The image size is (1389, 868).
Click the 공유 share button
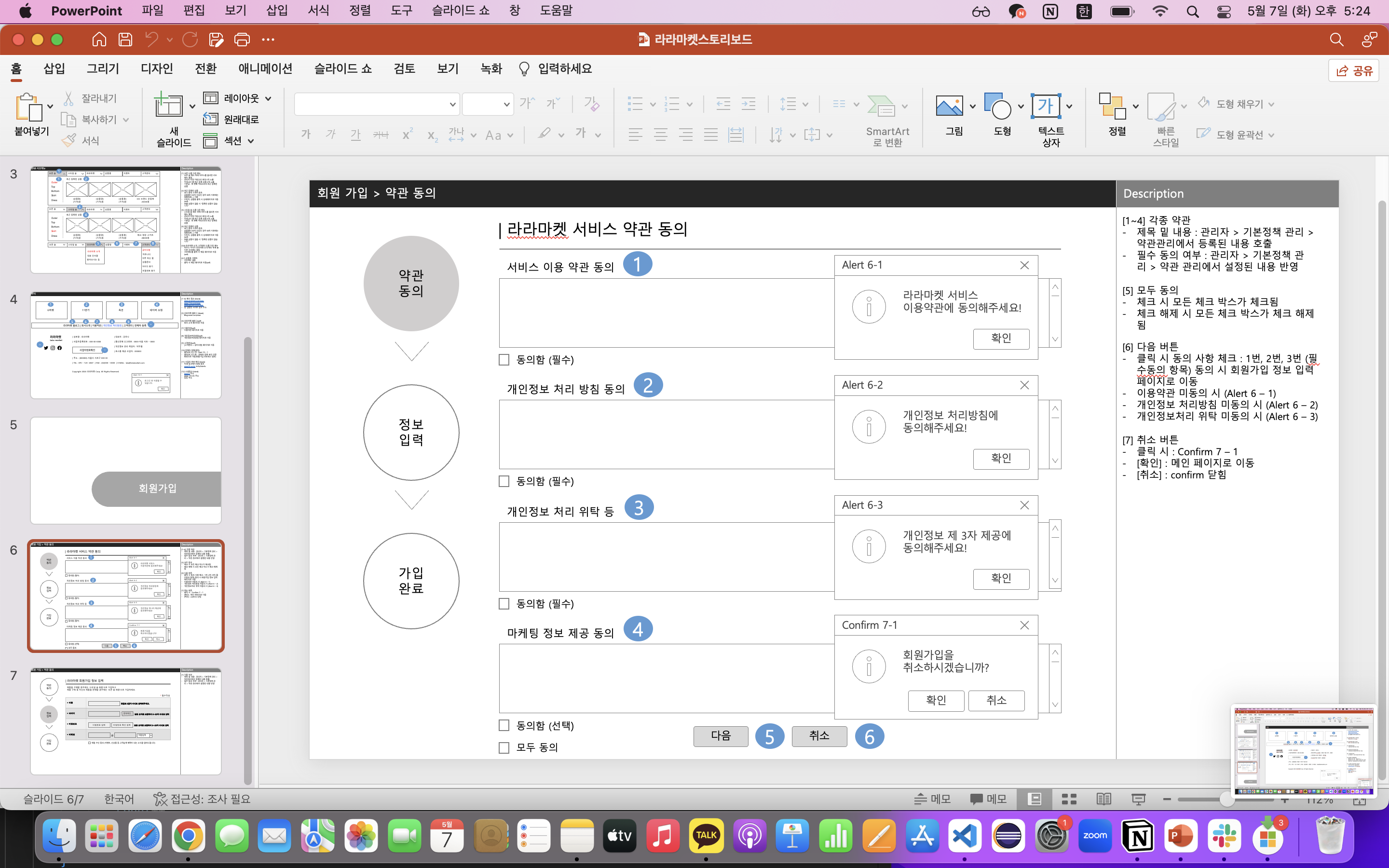point(1353,70)
